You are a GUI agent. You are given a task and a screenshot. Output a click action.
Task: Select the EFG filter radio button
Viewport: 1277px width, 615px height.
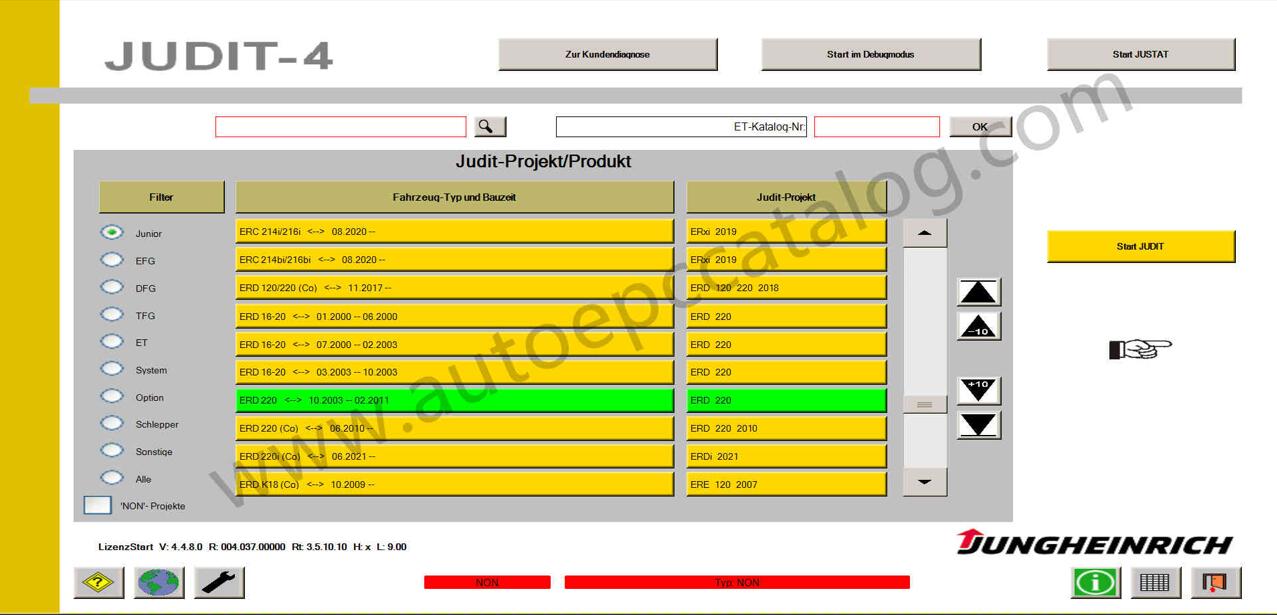(x=112, y=260)
